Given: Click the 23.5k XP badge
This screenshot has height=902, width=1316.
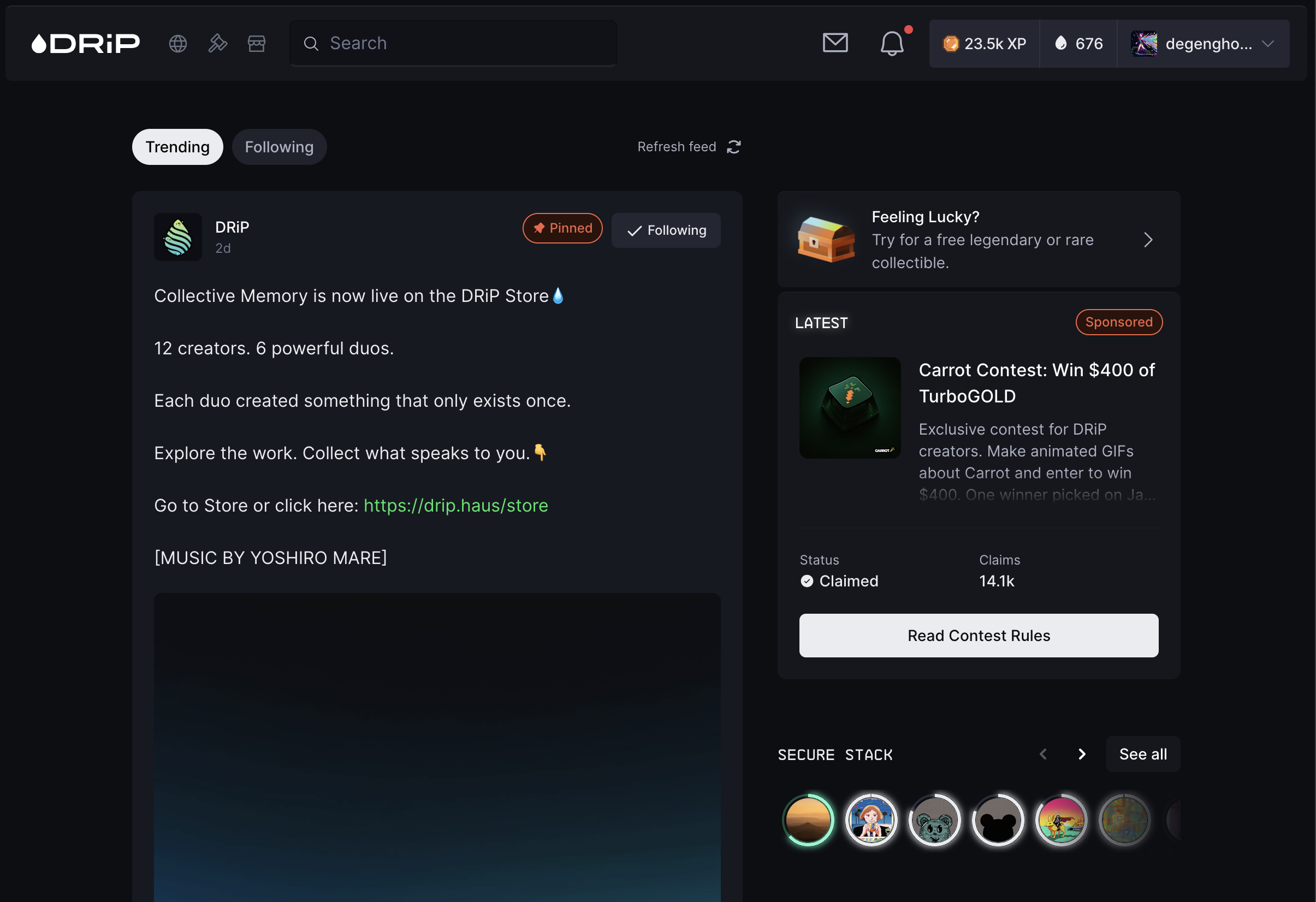Looking at the screenshot, I should pyautogui.click(x=984, y=44).
